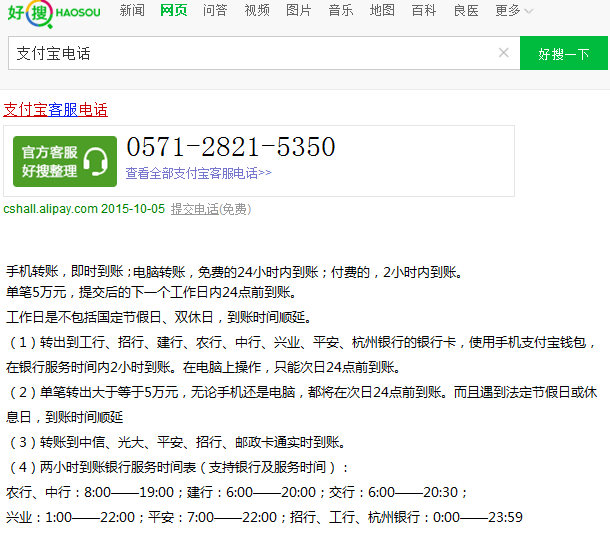The image size is (610, 540).
Task: Go to the 图片 tab
Action: [299, 10]
